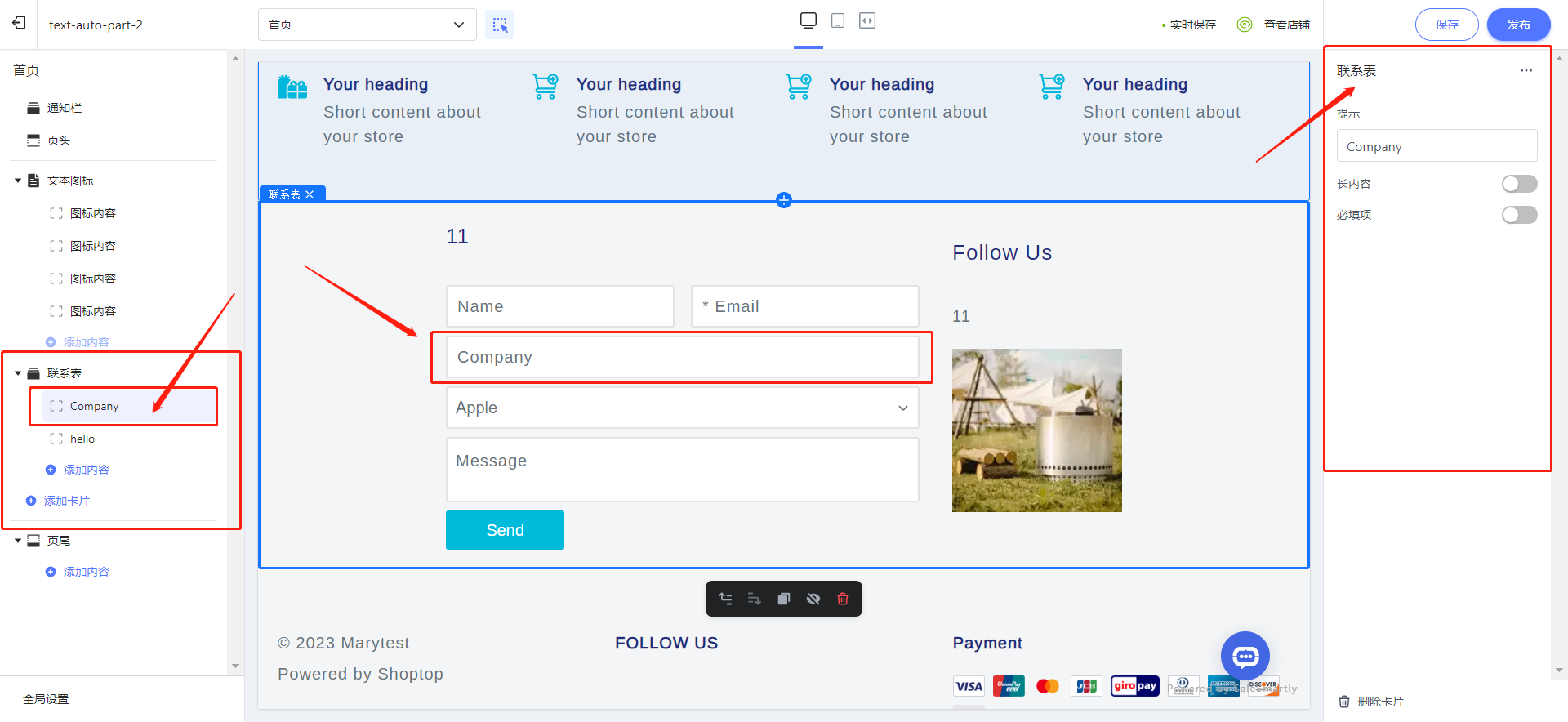Open the 首页 page dropdown
The height and width of the screenshot is (722, 1568).
point(367,25)
